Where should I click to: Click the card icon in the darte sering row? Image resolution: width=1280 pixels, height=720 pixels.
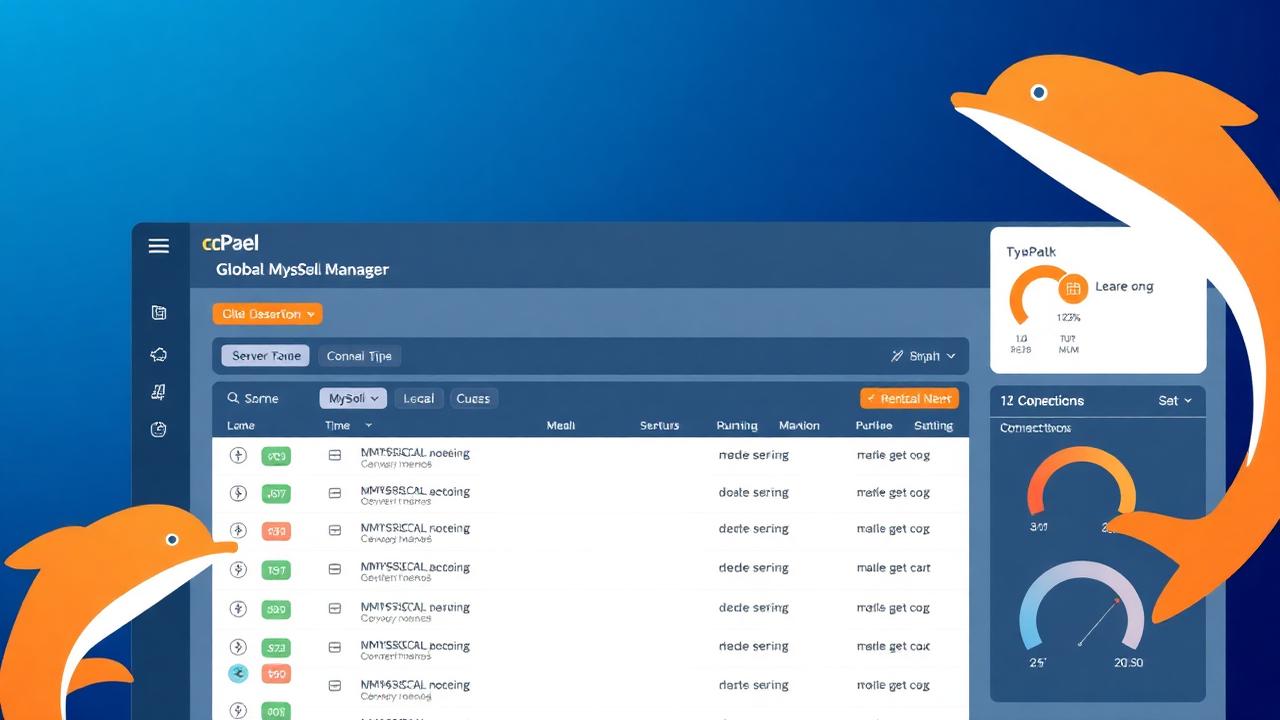pos(335,686)
